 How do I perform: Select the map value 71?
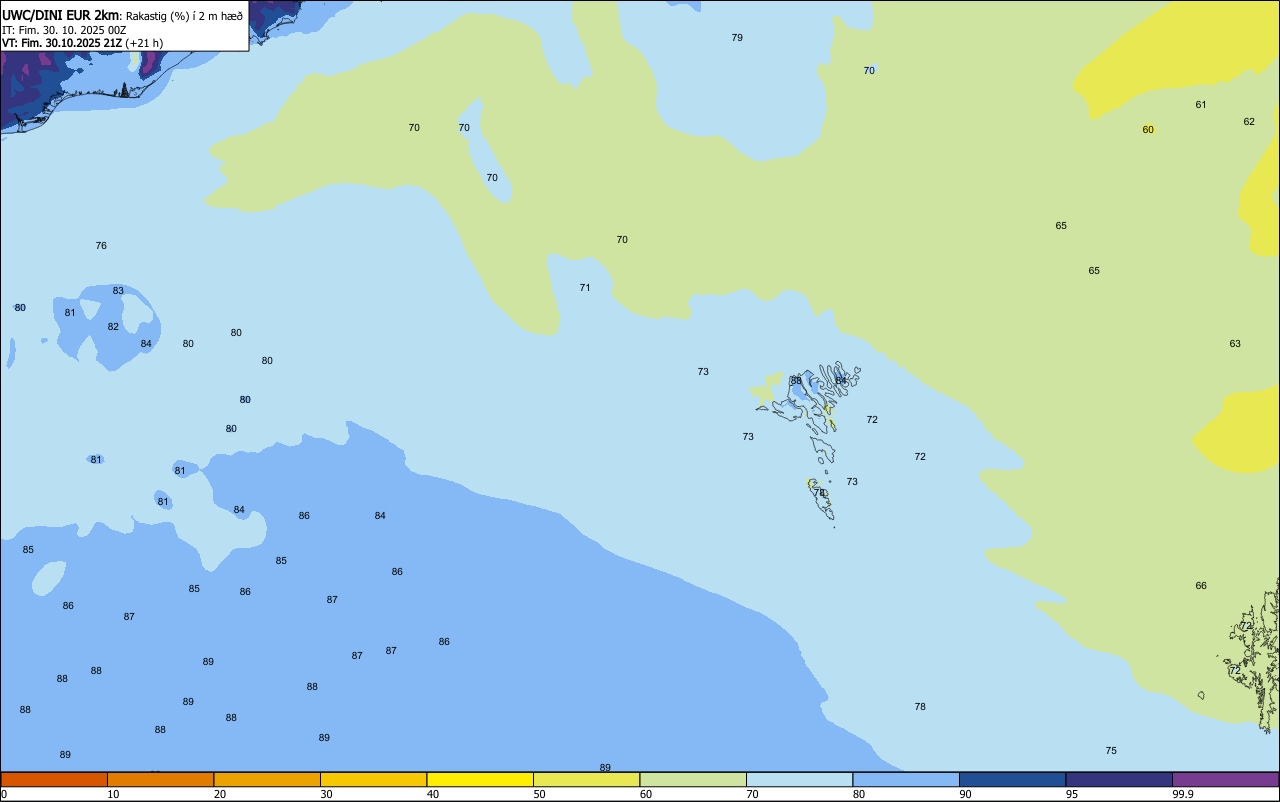pos(585,288)
